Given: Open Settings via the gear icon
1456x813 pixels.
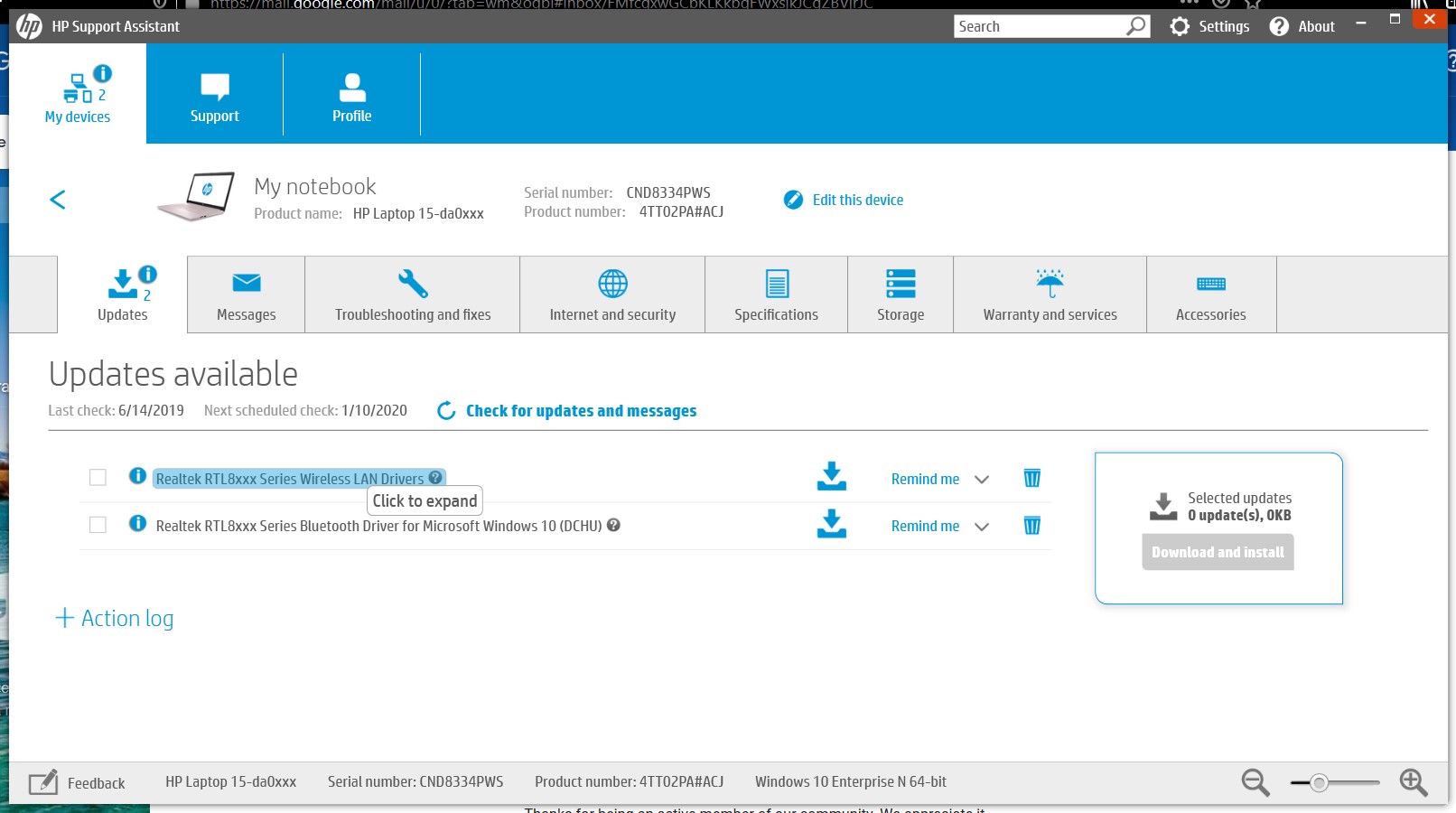Looking at the screenshot, I should [x=1180, y=26].
